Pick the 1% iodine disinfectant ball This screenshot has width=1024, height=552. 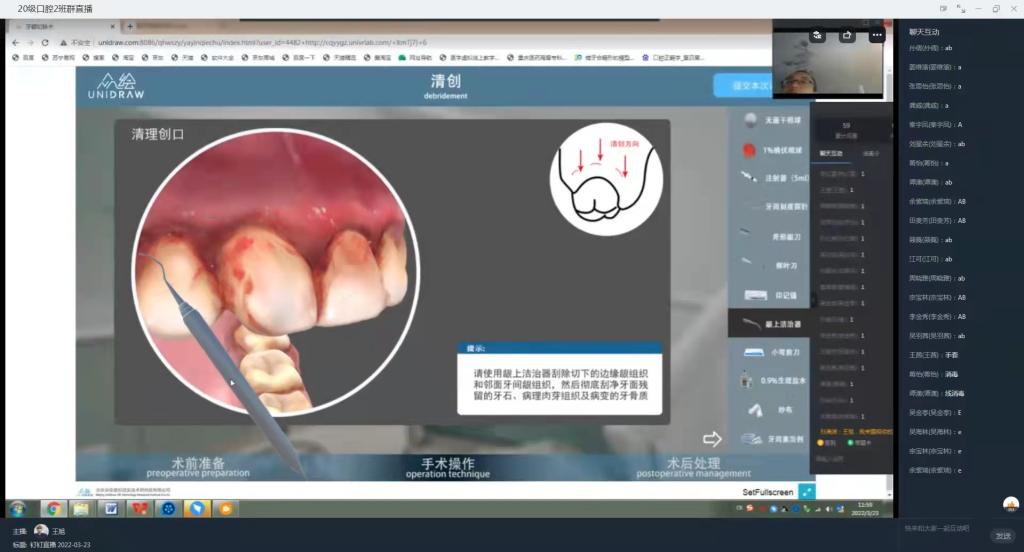click(x=768, y=150)
